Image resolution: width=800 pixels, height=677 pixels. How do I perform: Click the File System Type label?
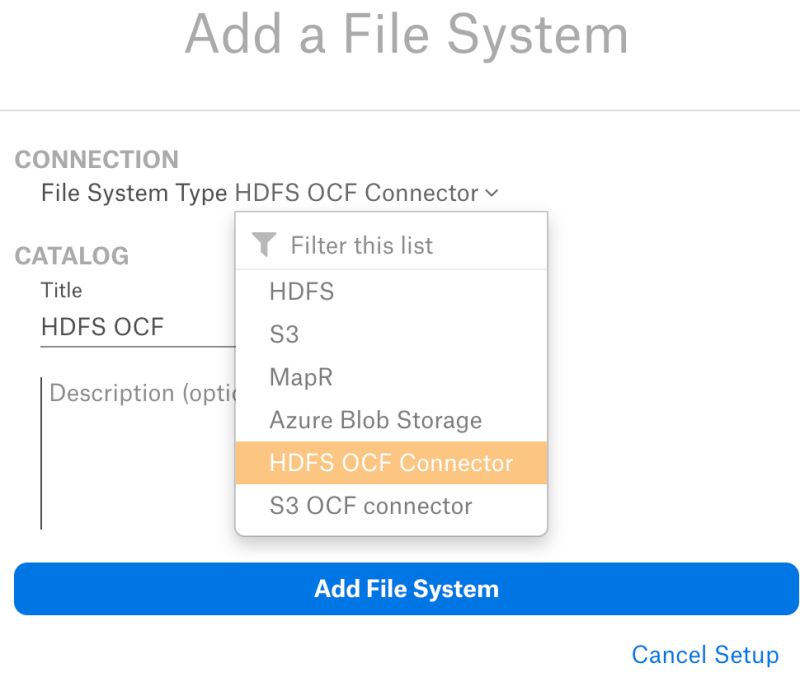point(134,193)
